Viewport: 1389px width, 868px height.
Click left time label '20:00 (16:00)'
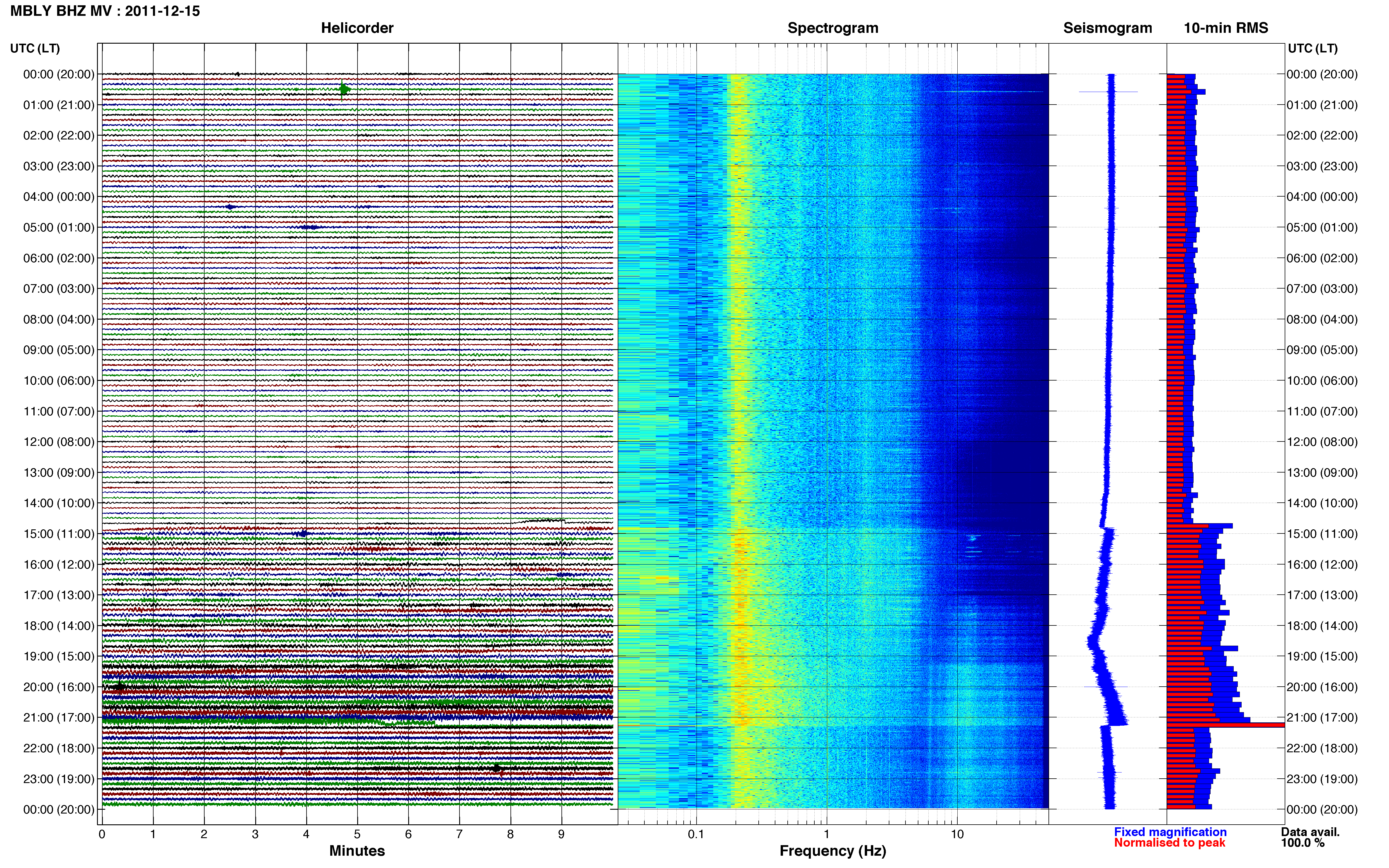coord(59,687)
